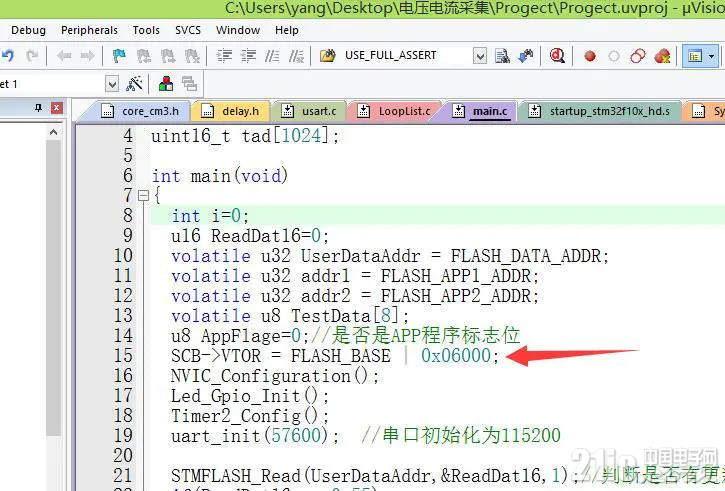
Task: Switch to the startup_stm32f10x_hd.s tab
Action: [x=600, y=111]
